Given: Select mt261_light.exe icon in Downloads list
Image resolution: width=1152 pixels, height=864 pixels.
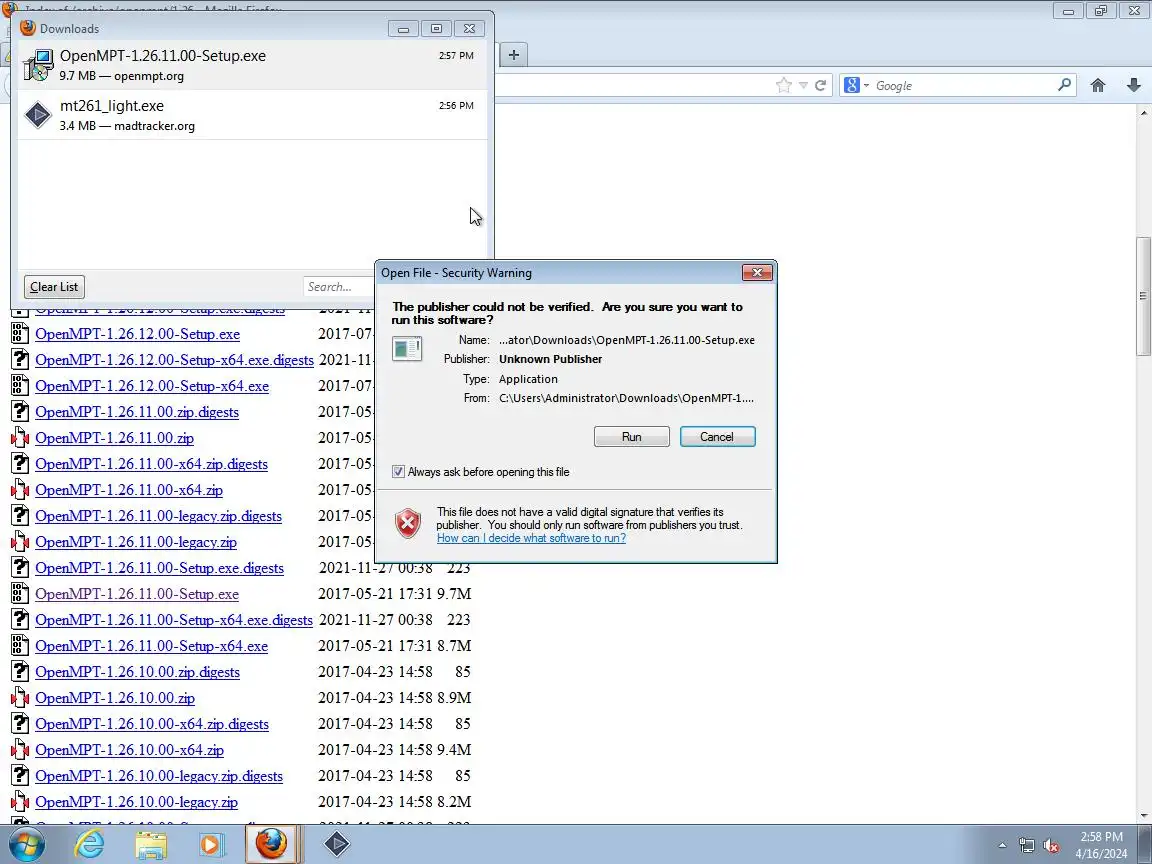Looking at the screenshot, I should [38, 115].
